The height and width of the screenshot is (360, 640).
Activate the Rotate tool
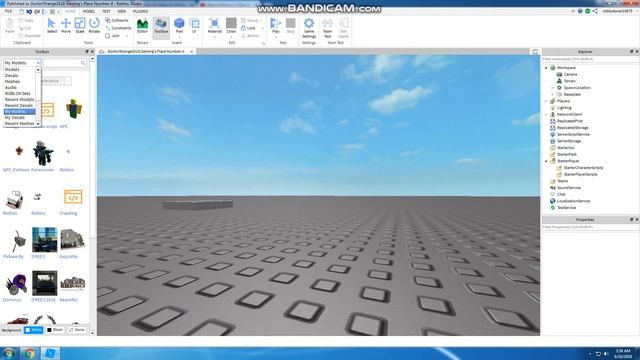pyautogui.click(x=94, y=26)
